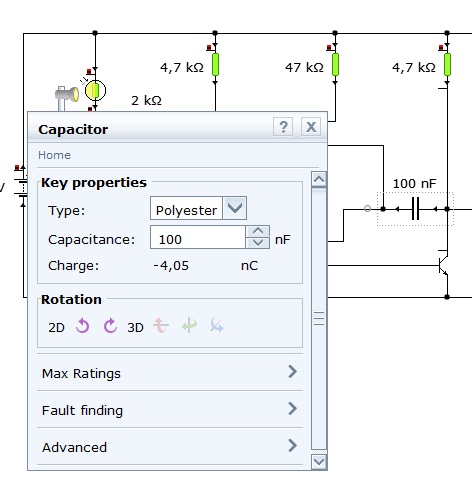Select the 47 kΩ resistor
This screenshot has width=472, height=487.
click(x=335, y=65)
